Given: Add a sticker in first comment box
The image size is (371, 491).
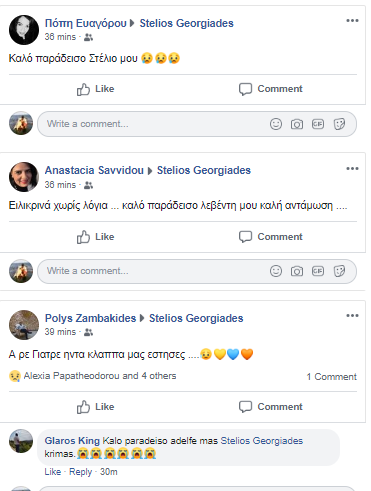Looking at the screenshot, I should coord(339,124).
